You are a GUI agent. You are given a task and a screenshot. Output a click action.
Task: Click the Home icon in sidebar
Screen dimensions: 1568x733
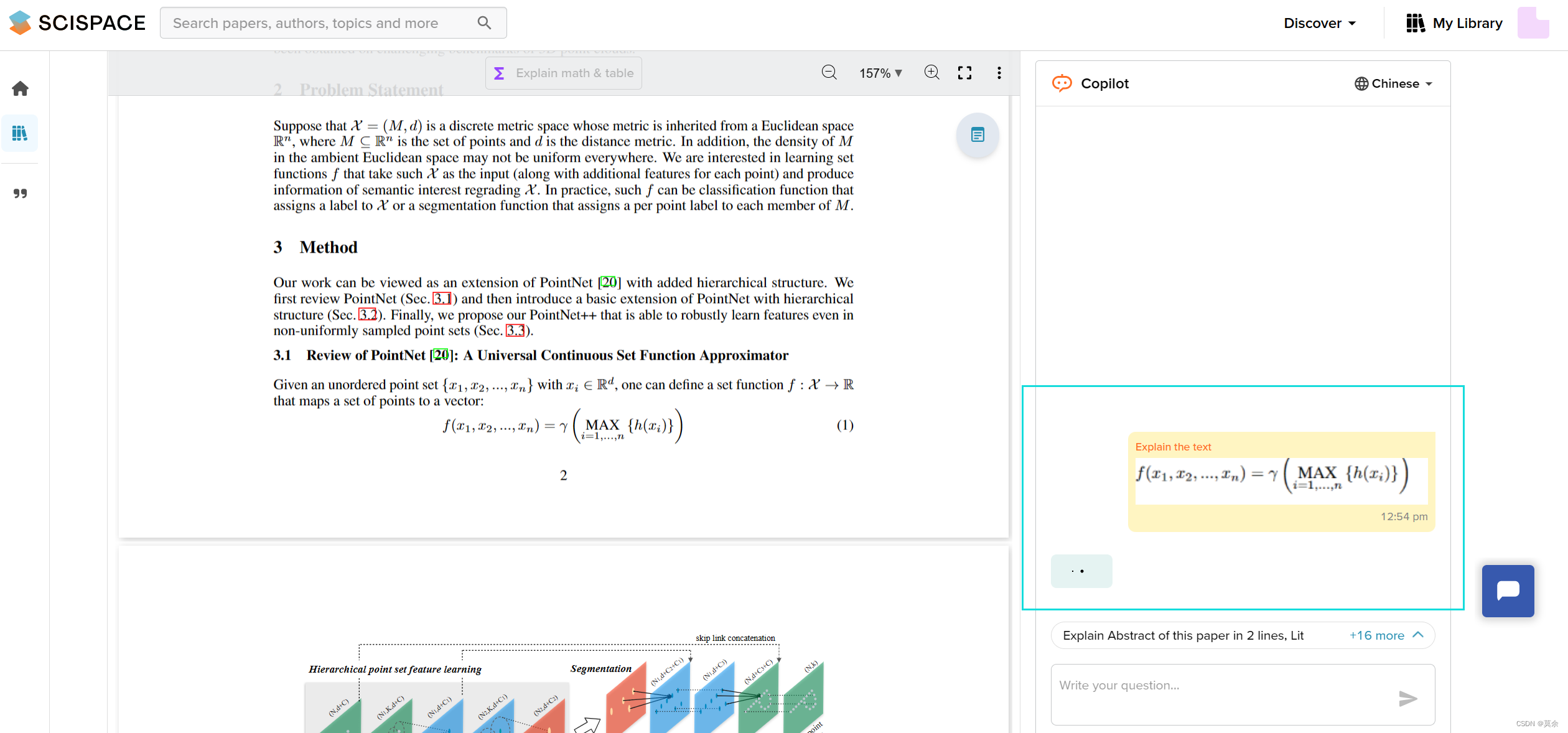pyautogui.click(x=20, y=88)
